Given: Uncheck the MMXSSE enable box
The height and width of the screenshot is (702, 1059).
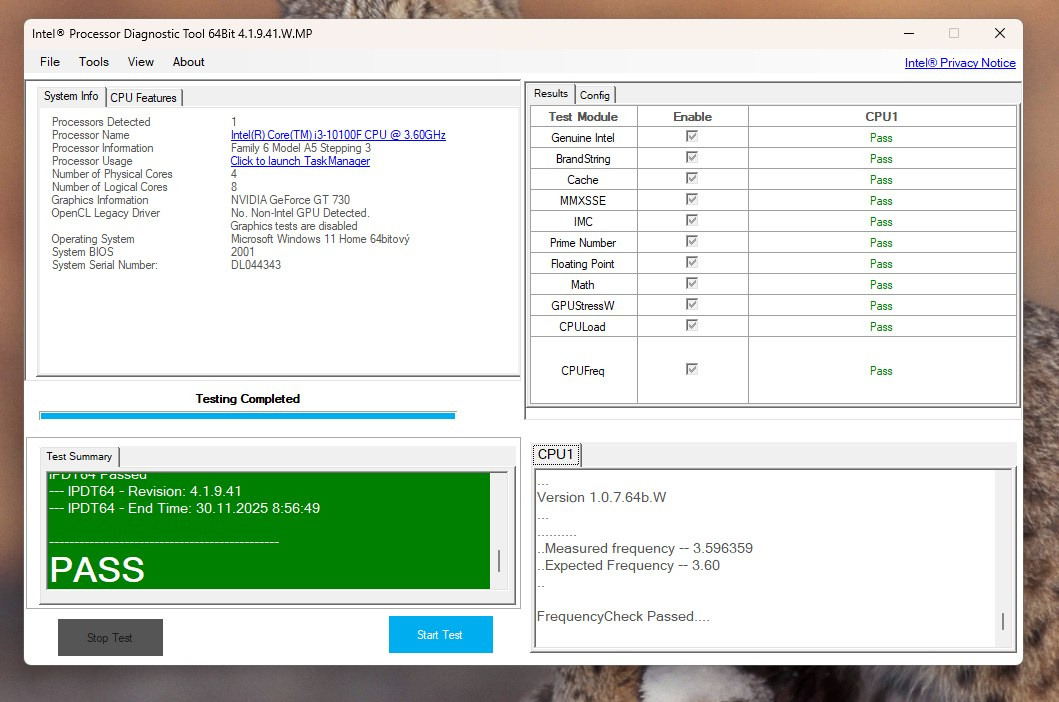Looking at the screenshot, I should [692, 200].
